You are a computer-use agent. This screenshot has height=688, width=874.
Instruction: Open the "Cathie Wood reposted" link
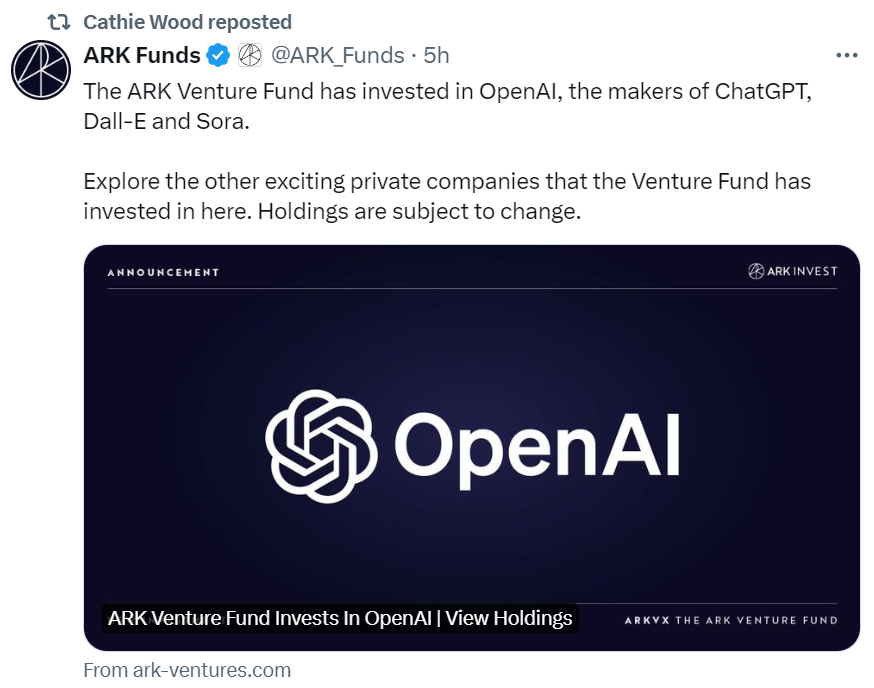tap(187, 22)
